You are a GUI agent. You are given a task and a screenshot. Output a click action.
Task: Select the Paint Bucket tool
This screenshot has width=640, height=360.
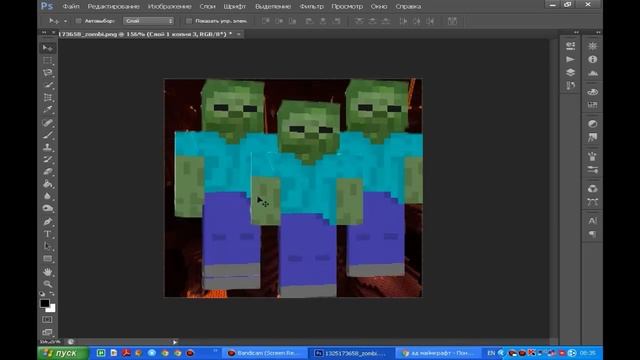[47, 184]
